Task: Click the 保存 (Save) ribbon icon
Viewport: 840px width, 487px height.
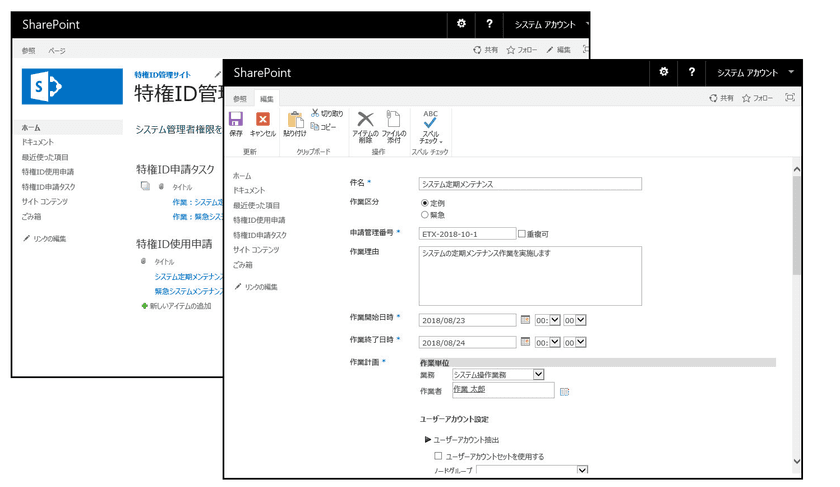Action: pyautogui.click(x=236, y=123)
